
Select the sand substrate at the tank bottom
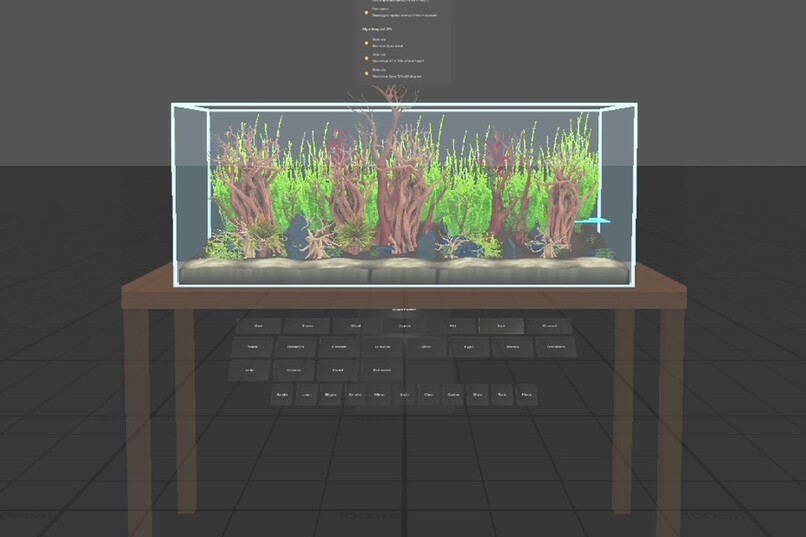coord(404,270)
